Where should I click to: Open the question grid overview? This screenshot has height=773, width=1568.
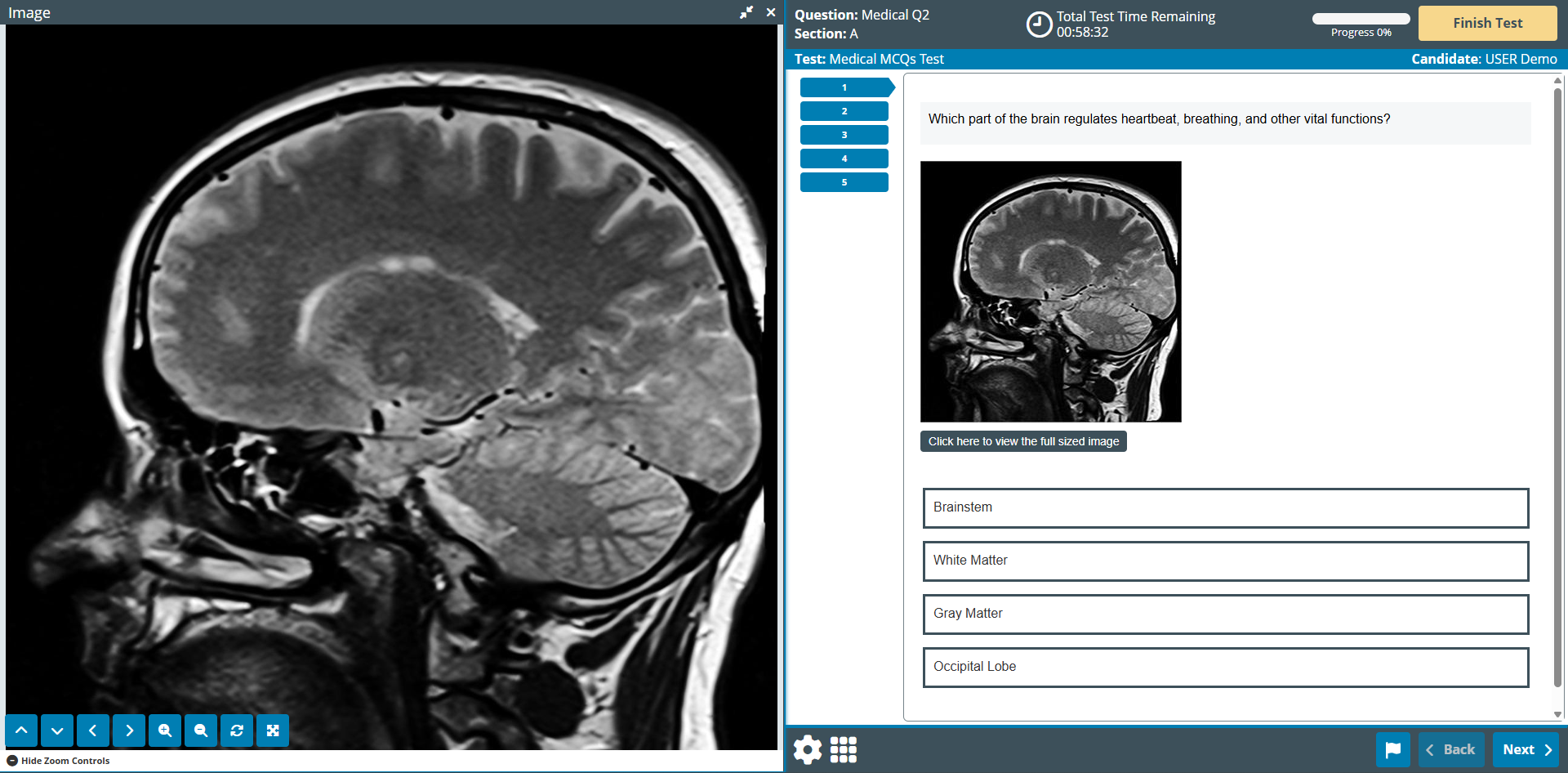tap(844, 749)
